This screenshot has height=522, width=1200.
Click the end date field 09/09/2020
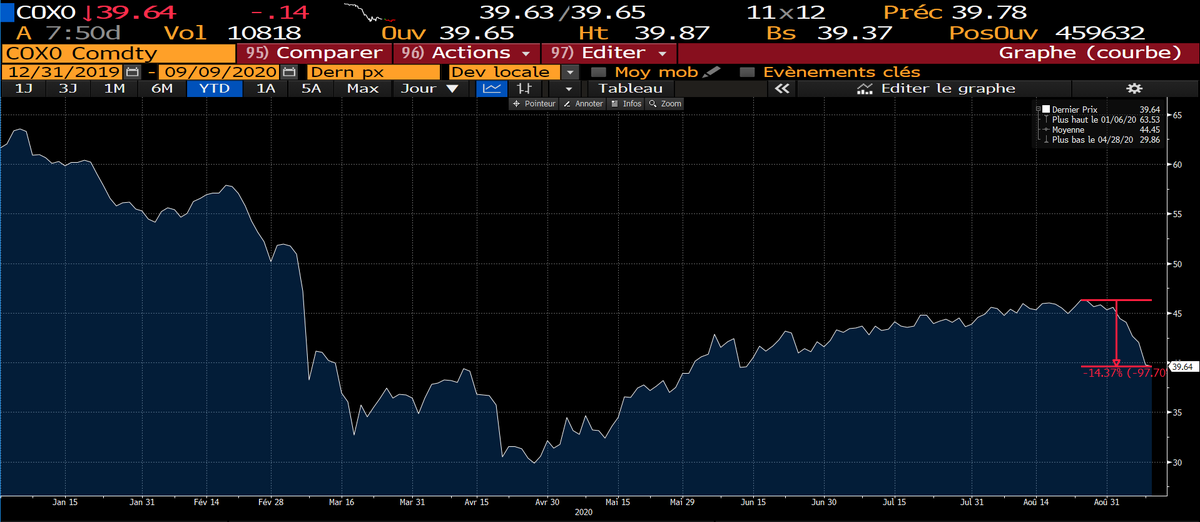[x=220, y=72]
